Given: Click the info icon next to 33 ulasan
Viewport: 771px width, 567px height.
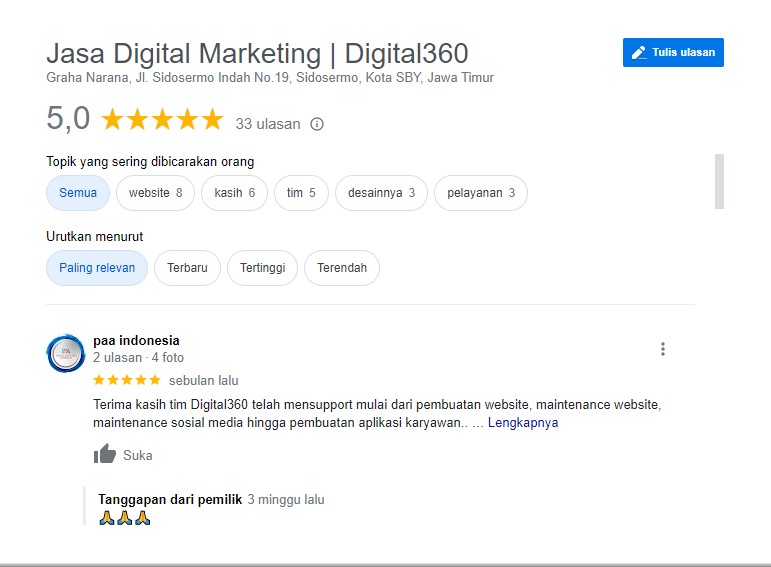Looking at the screenshot, I should (317, 124).
